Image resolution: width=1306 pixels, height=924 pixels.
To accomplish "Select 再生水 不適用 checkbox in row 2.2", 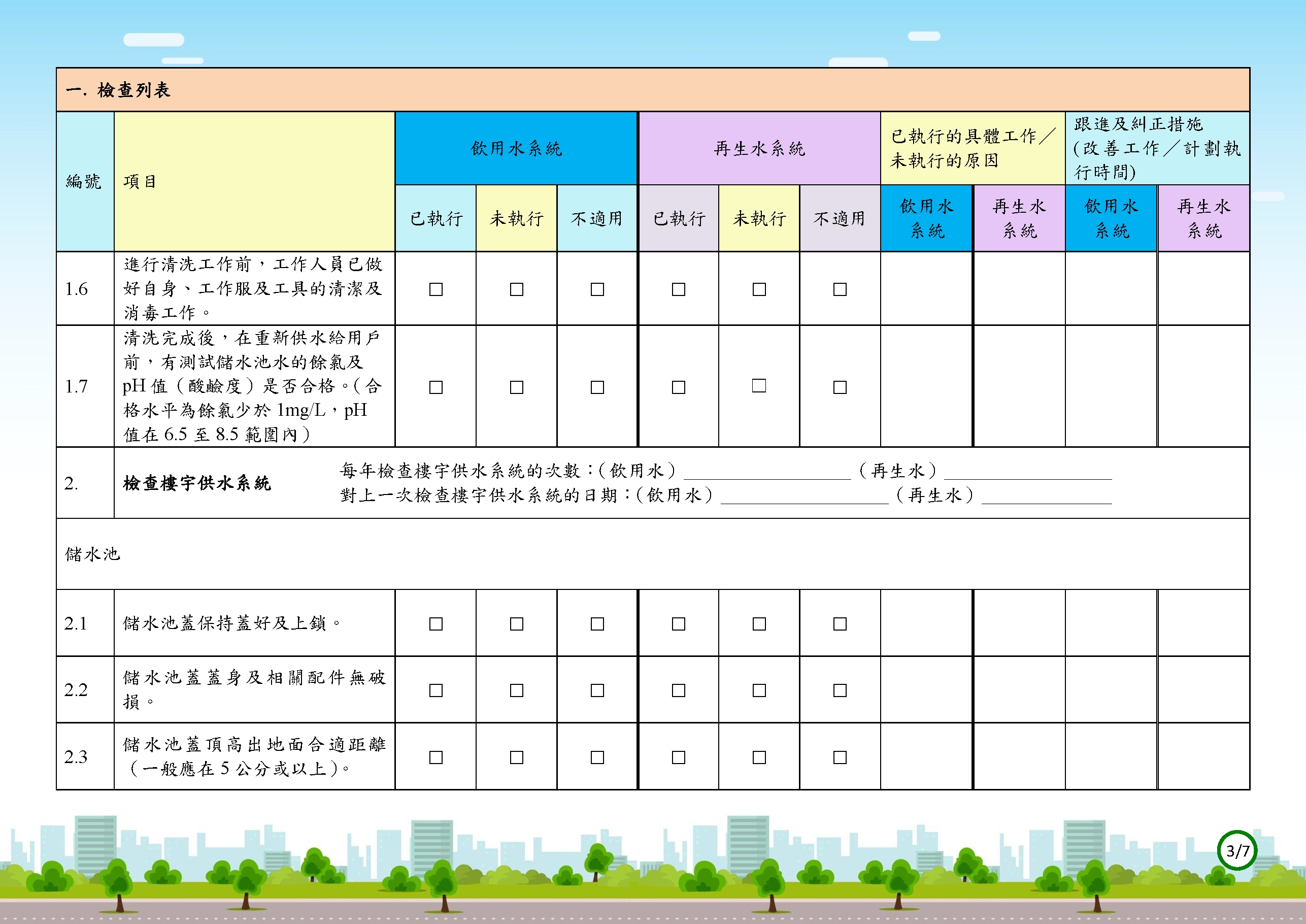I will point(840,690).
